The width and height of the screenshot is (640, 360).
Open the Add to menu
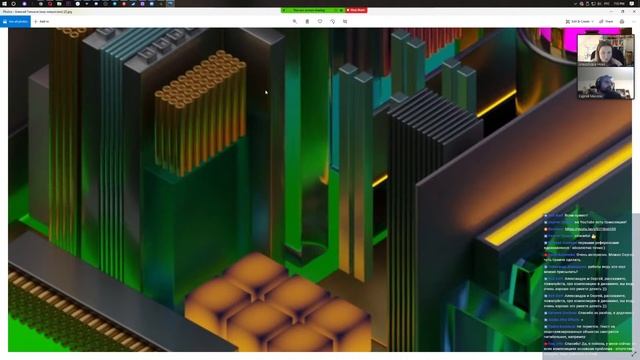pyautogui.click(x=41, y=22)
